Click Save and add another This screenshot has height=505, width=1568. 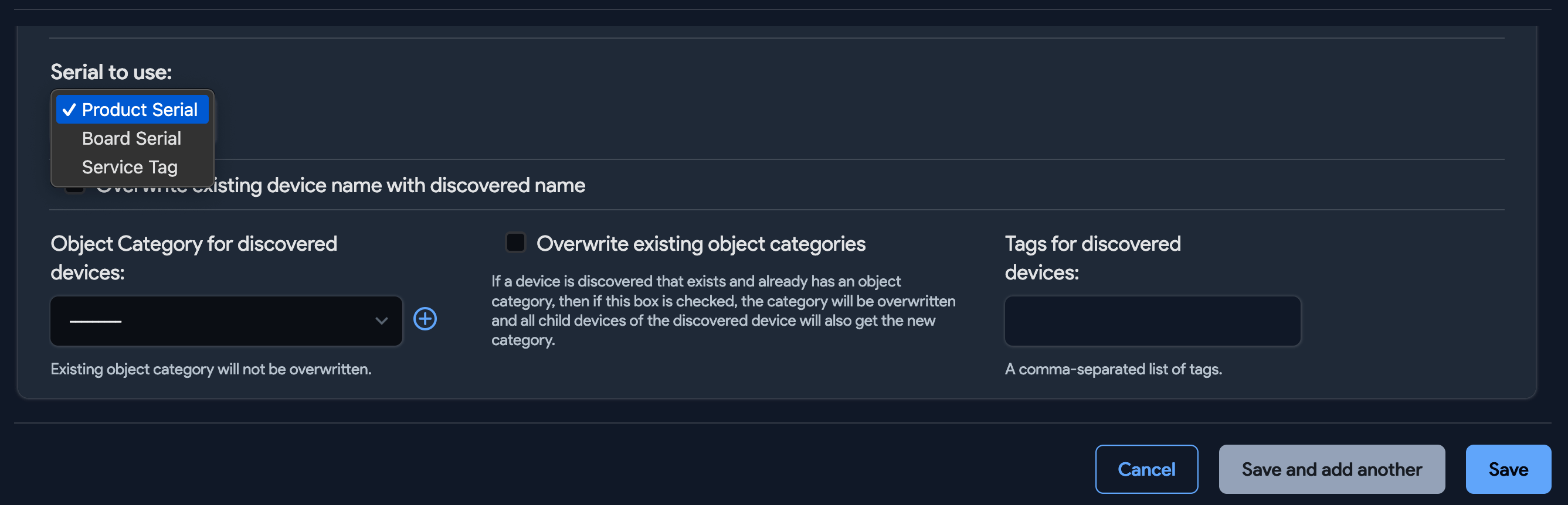coord(1332,469)
